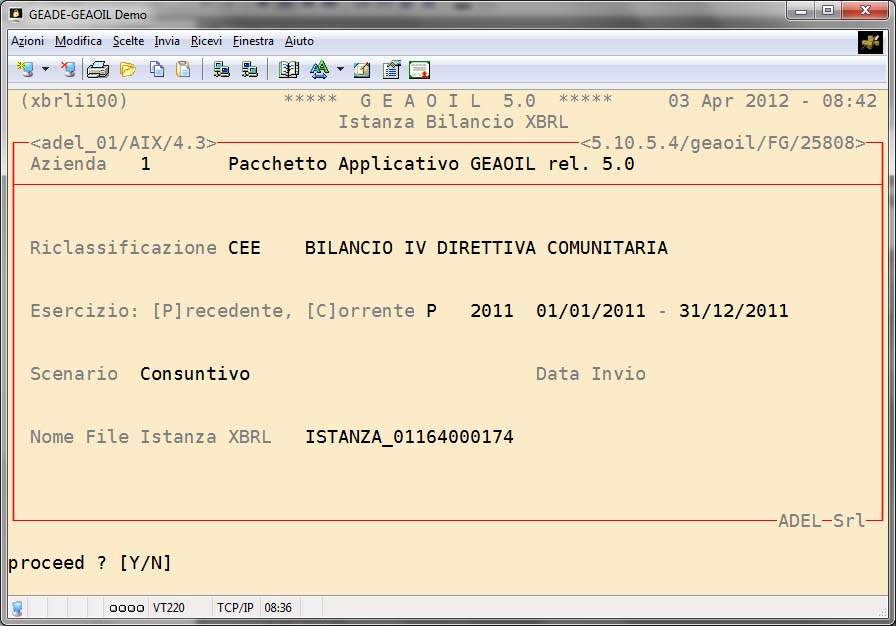Open the Finestra menu
This screenshot has width=896, height=626.
click(x=253, y=41)
